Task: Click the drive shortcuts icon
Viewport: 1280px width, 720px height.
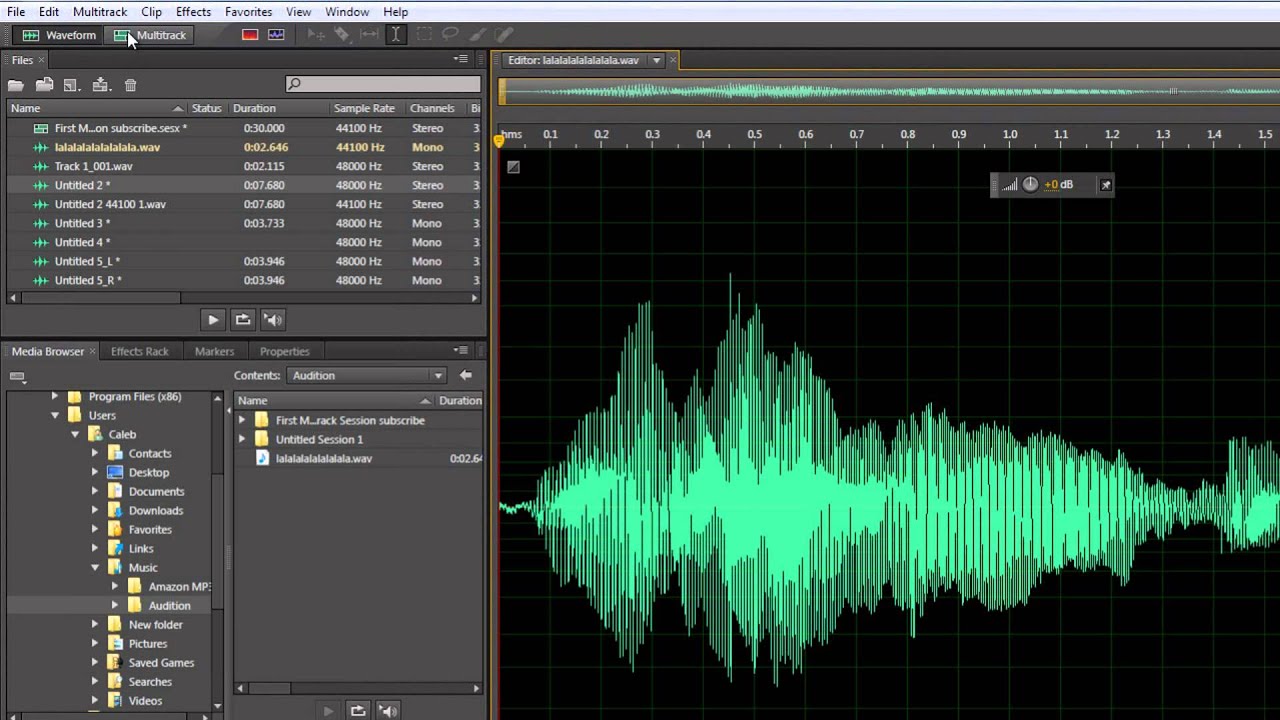Action: [17, 377]
